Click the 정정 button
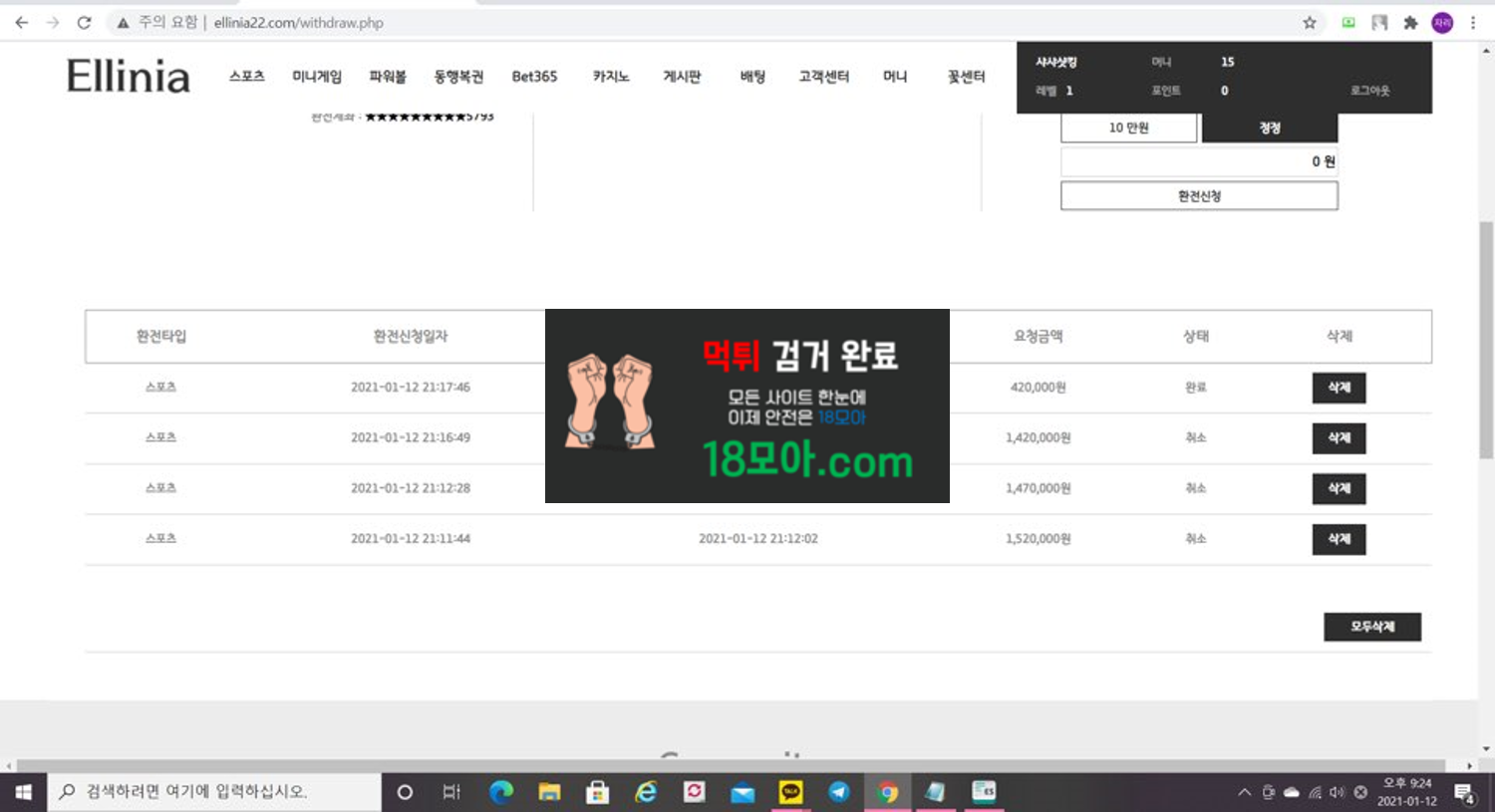The width and height of the screenshot is (1495, 812). point(1270,128)
